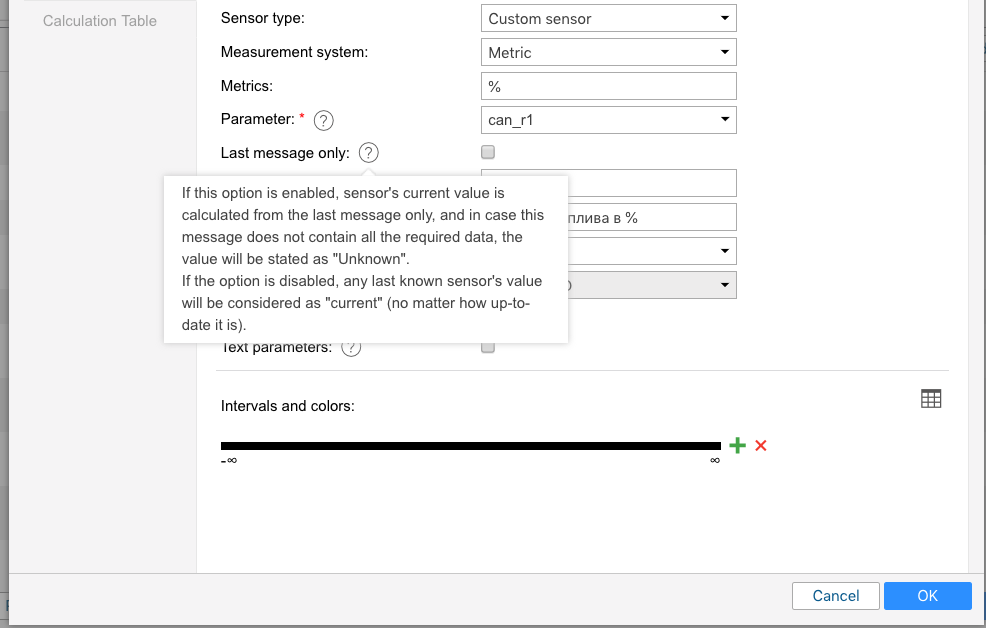Expand the Measurement system dropdown
The width and height of the screenshot is (986, 628).
click(x=608, y=52)
